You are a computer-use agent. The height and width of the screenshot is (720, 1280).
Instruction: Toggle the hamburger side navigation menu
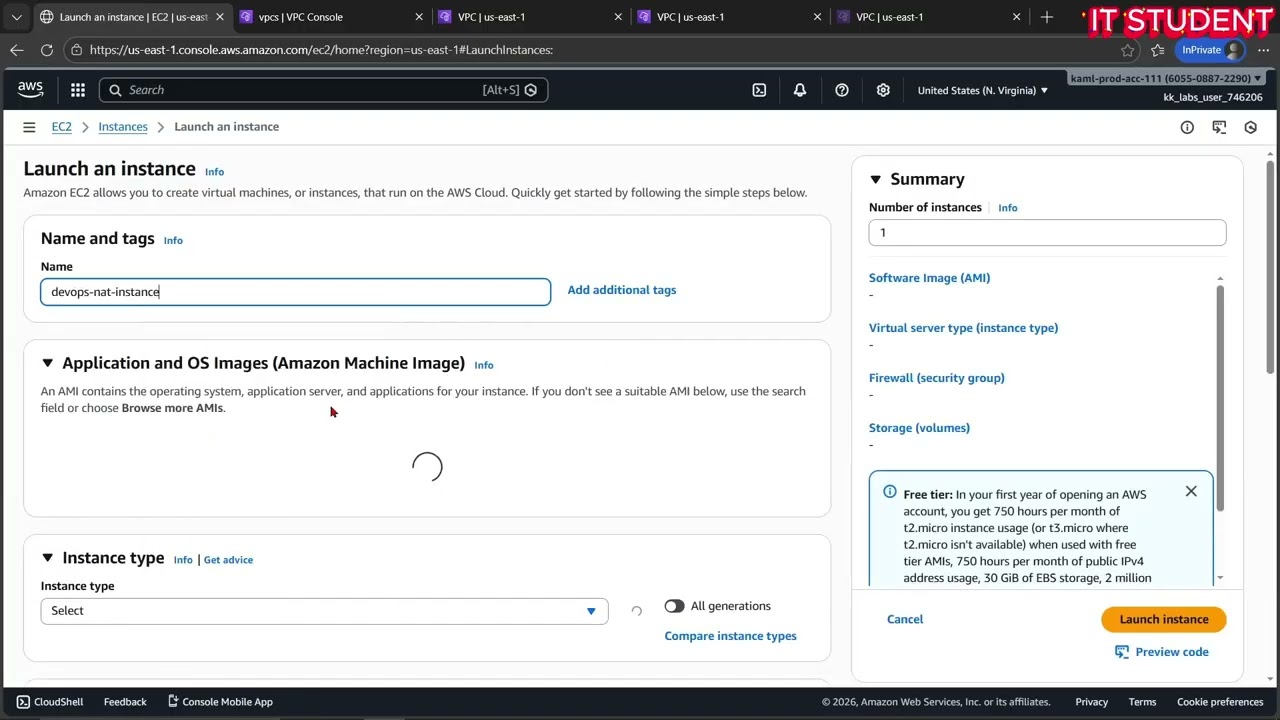pos(29,127)
